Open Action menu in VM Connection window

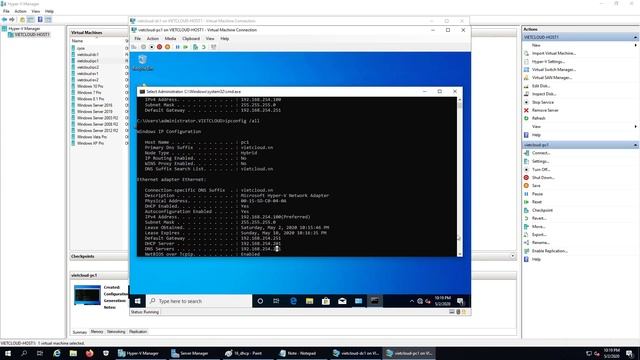tap(153, 38)
